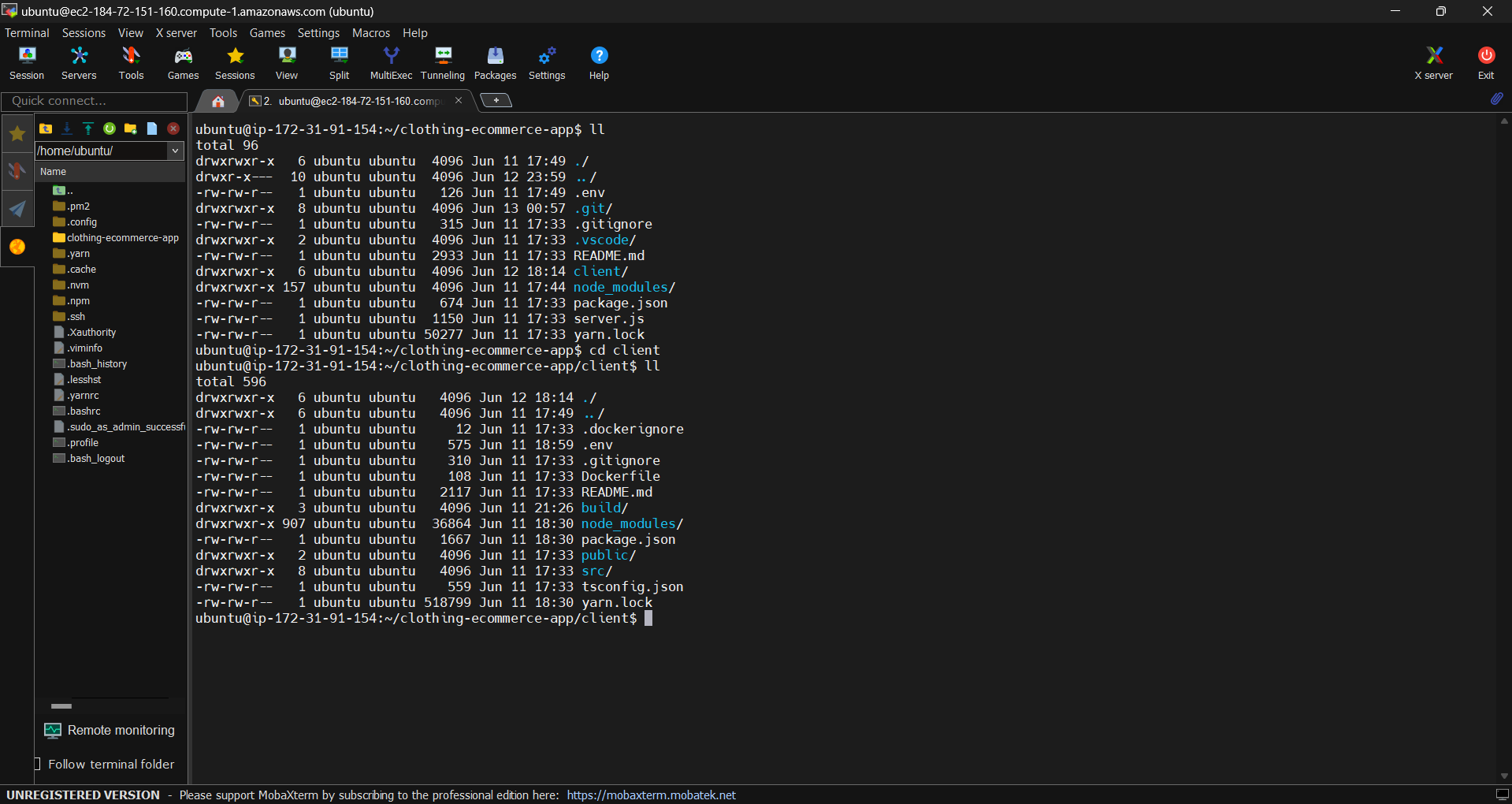Click the monitor icon in the status bar
1512x804 pixels.
click(1502, 795)
